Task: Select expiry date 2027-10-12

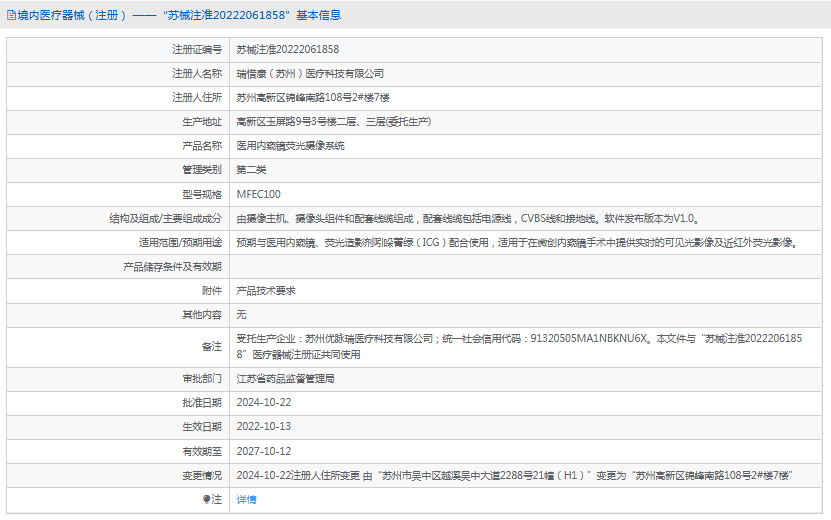Action: 264,451
